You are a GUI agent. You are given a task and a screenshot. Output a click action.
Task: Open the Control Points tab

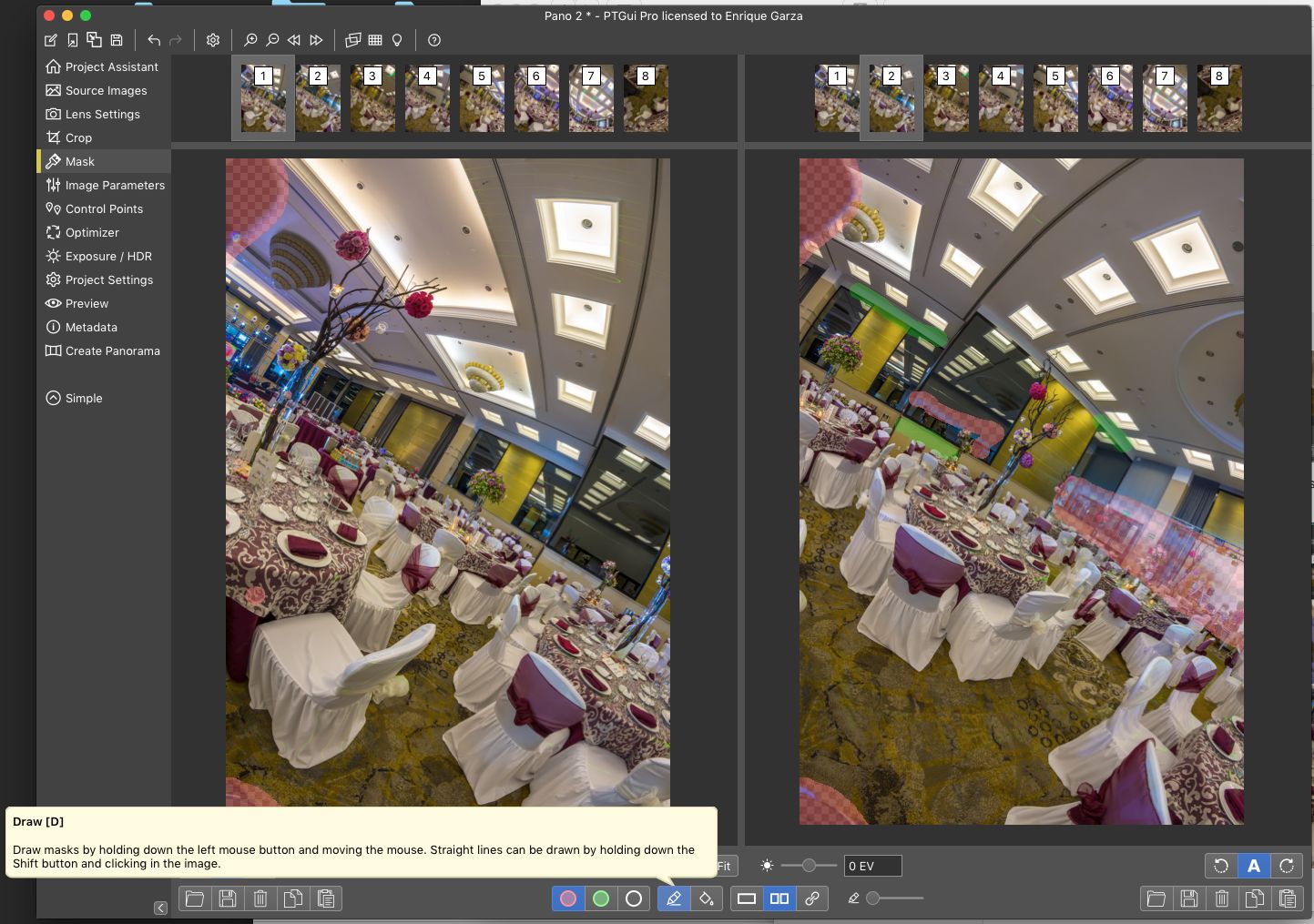tap(104, 208)
